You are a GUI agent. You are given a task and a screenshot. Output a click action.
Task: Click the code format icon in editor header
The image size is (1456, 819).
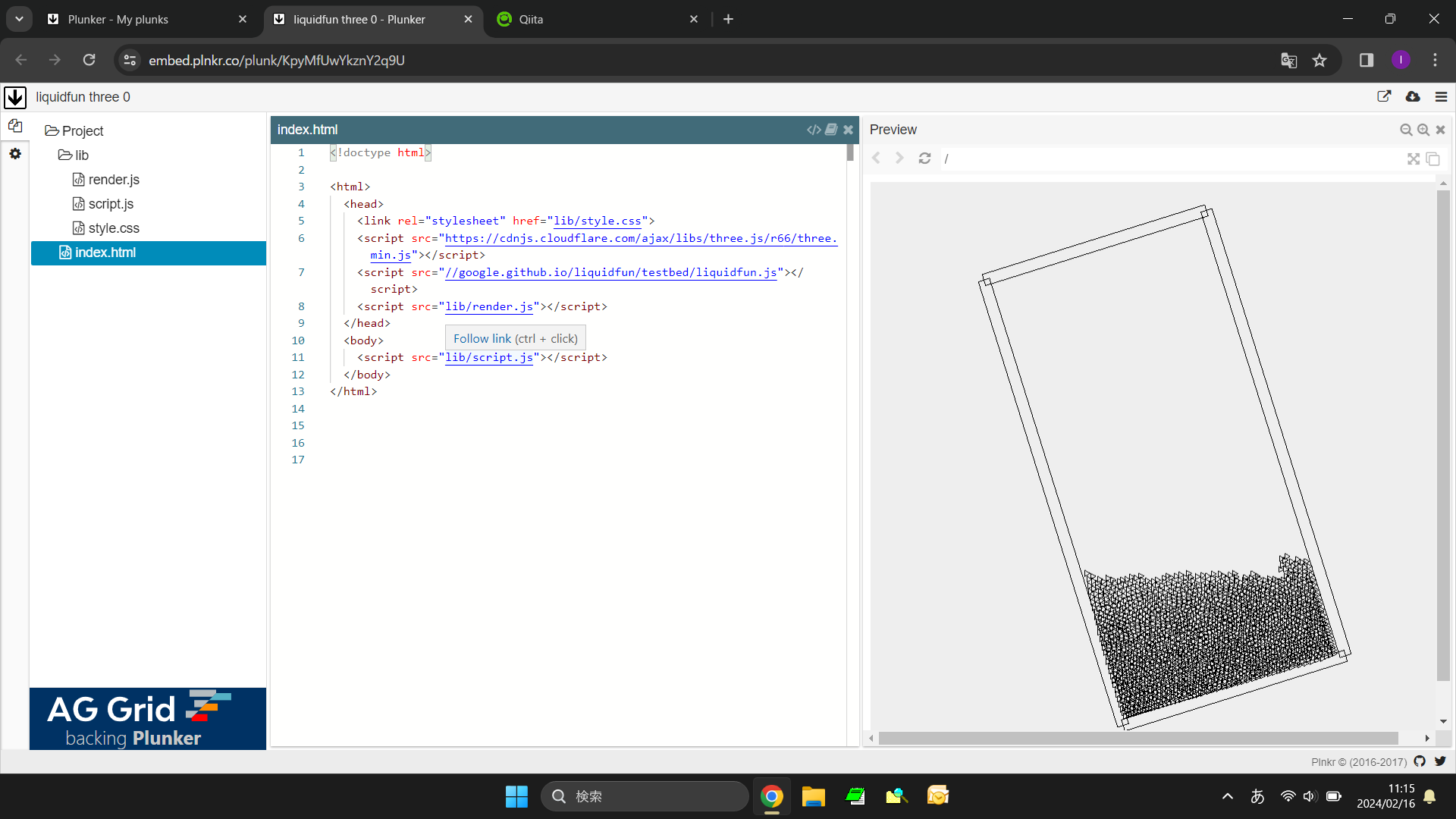click(814, 130)
